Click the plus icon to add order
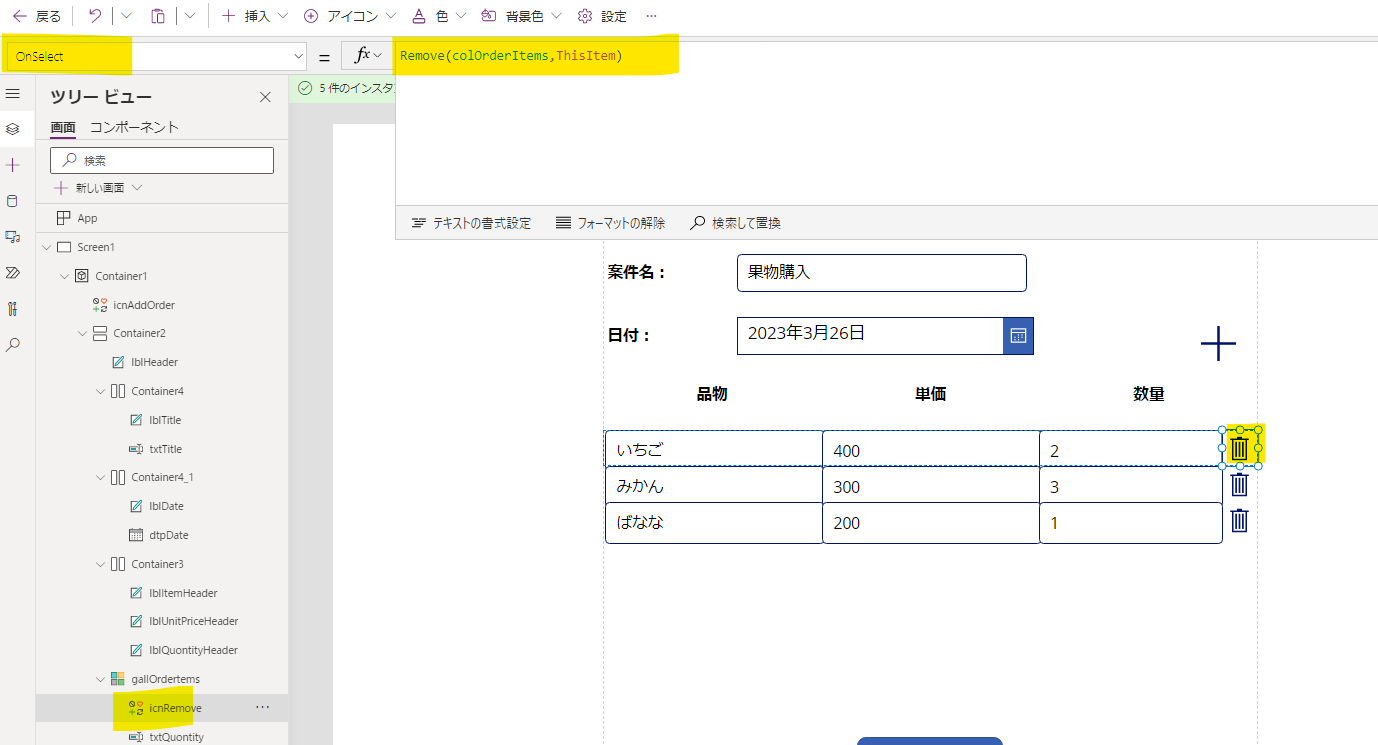This screenshot has height=745, width=1378. pyautogui.click(x=1218, y=343)
